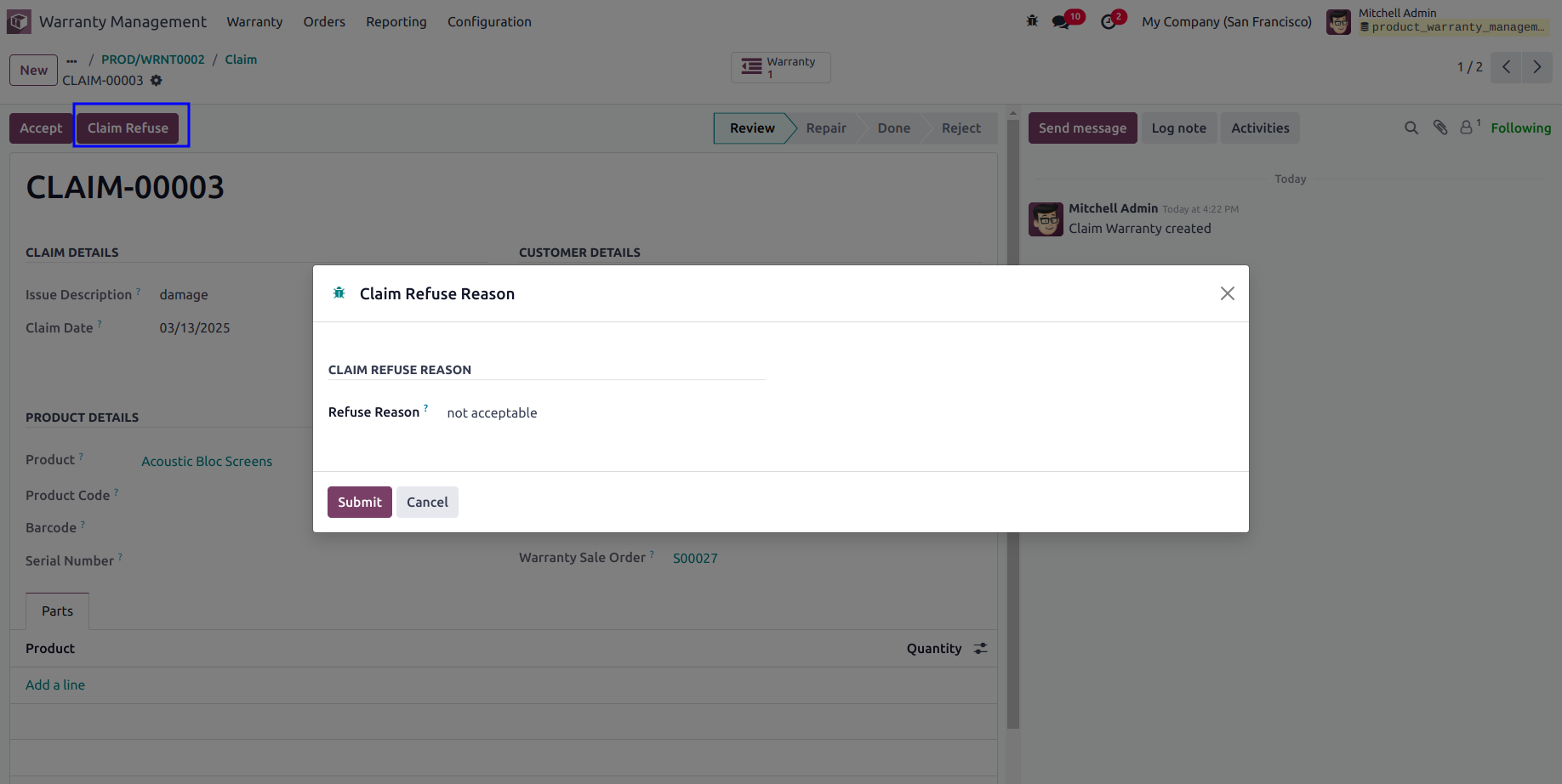Submit the refuse reason
The height and width of the screenshot is (784, 1562).
[x=360, y=502]
